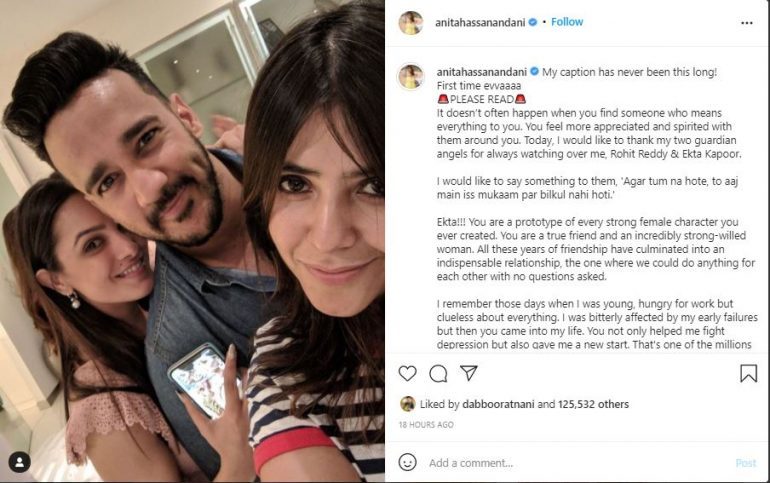Click the Post comment button
Image resolution: width=770 pixels, height=483 pixels.
pos(746,463)
